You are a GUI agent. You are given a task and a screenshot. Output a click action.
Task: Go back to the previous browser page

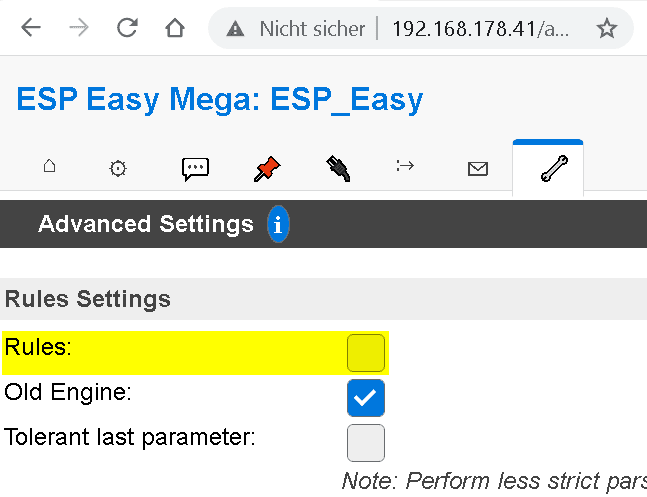click(31, 28)
